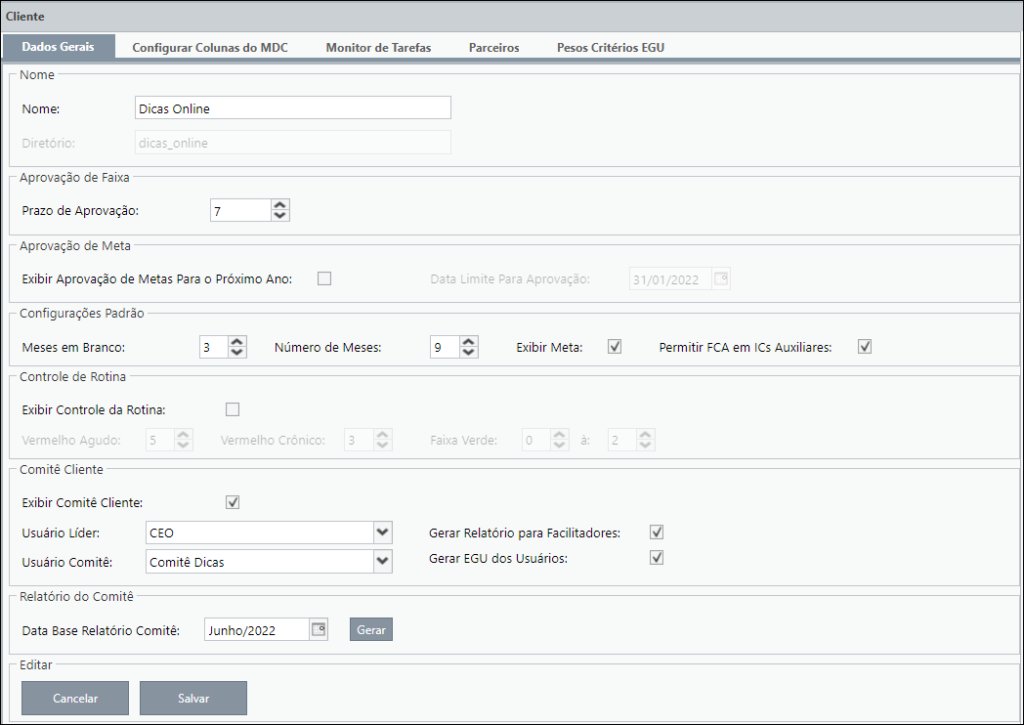The width and height of the screenshot is (1024, 725).
Task: Click the Cancelar button
Action: (x=75, y=698)
